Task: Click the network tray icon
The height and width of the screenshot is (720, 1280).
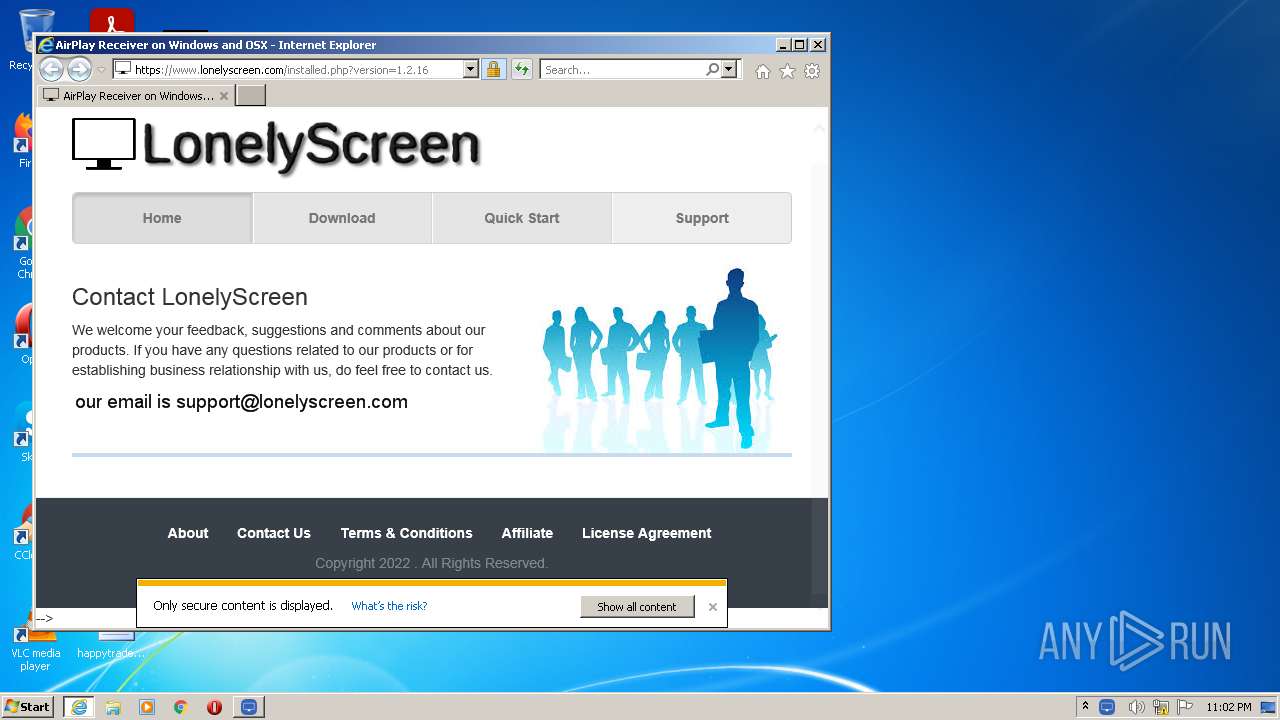Action: [x=1161, y=707]
